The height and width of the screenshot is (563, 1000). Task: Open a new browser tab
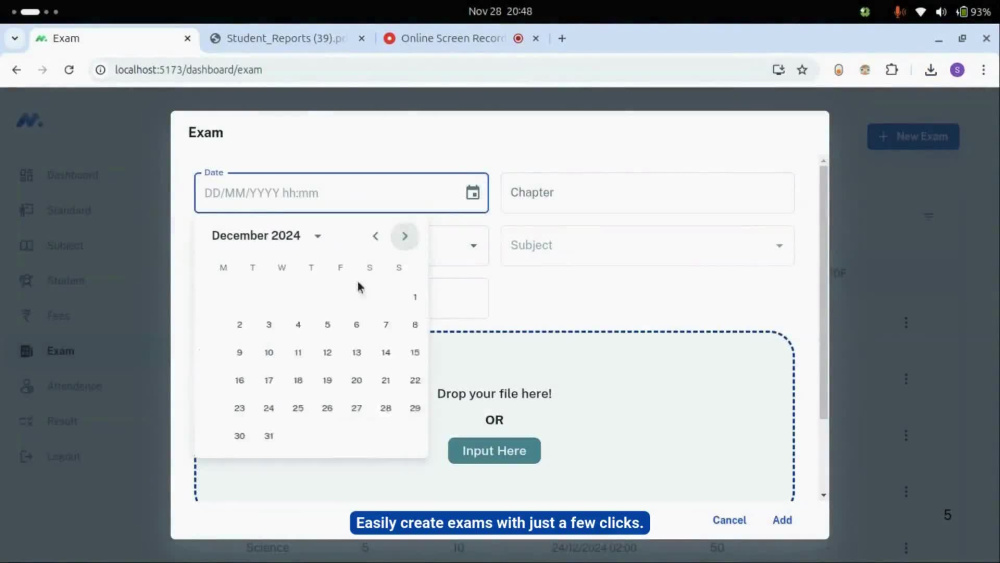pyautogui.click(x=562, y=38)
